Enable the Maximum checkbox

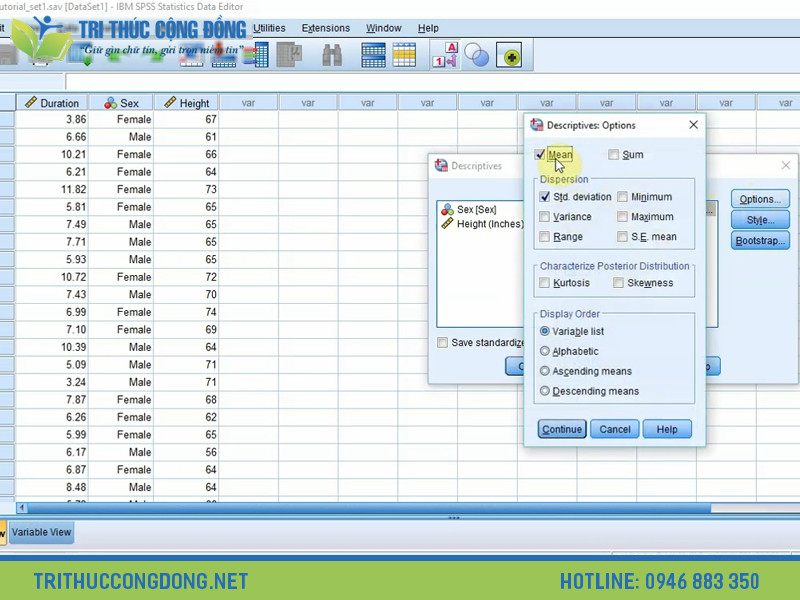622,217
